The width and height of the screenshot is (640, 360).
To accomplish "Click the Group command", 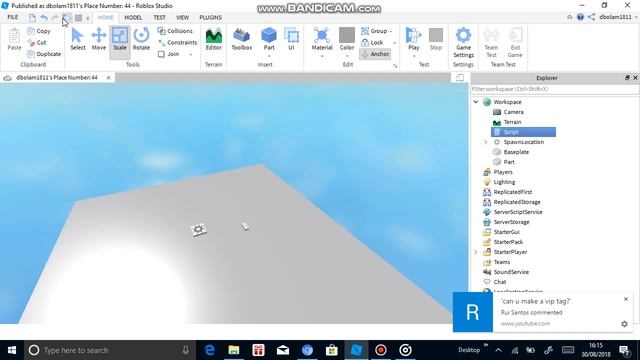I will 374,31.
